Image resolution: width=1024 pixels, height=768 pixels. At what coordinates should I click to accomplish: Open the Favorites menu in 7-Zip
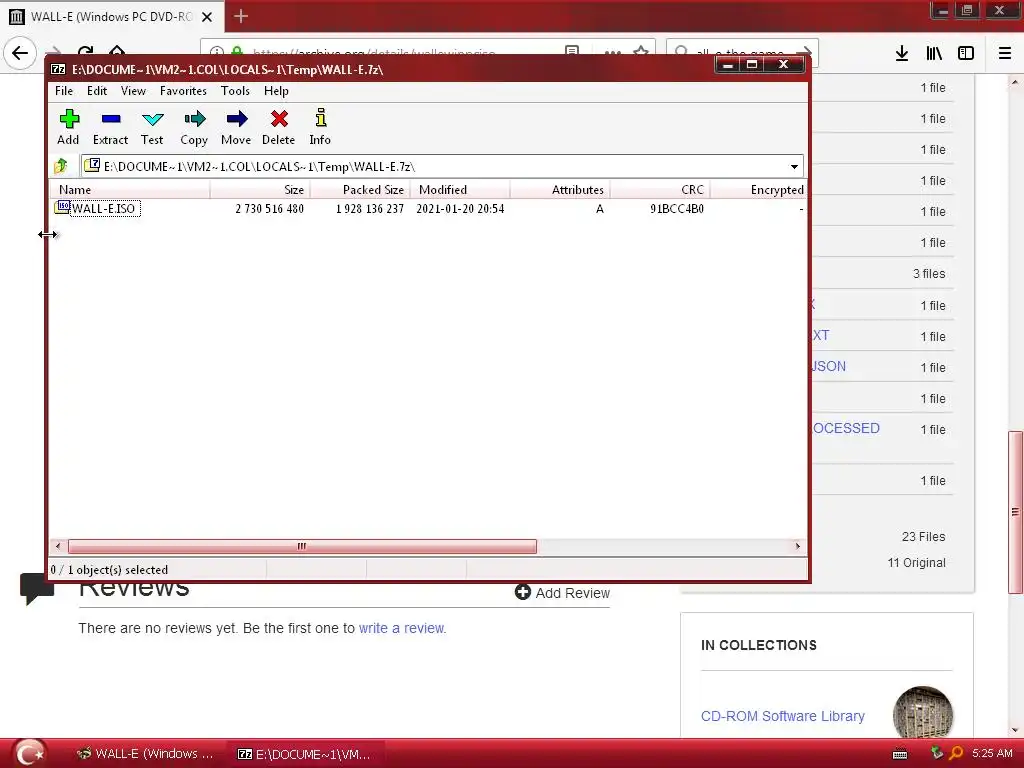(183, 91)
